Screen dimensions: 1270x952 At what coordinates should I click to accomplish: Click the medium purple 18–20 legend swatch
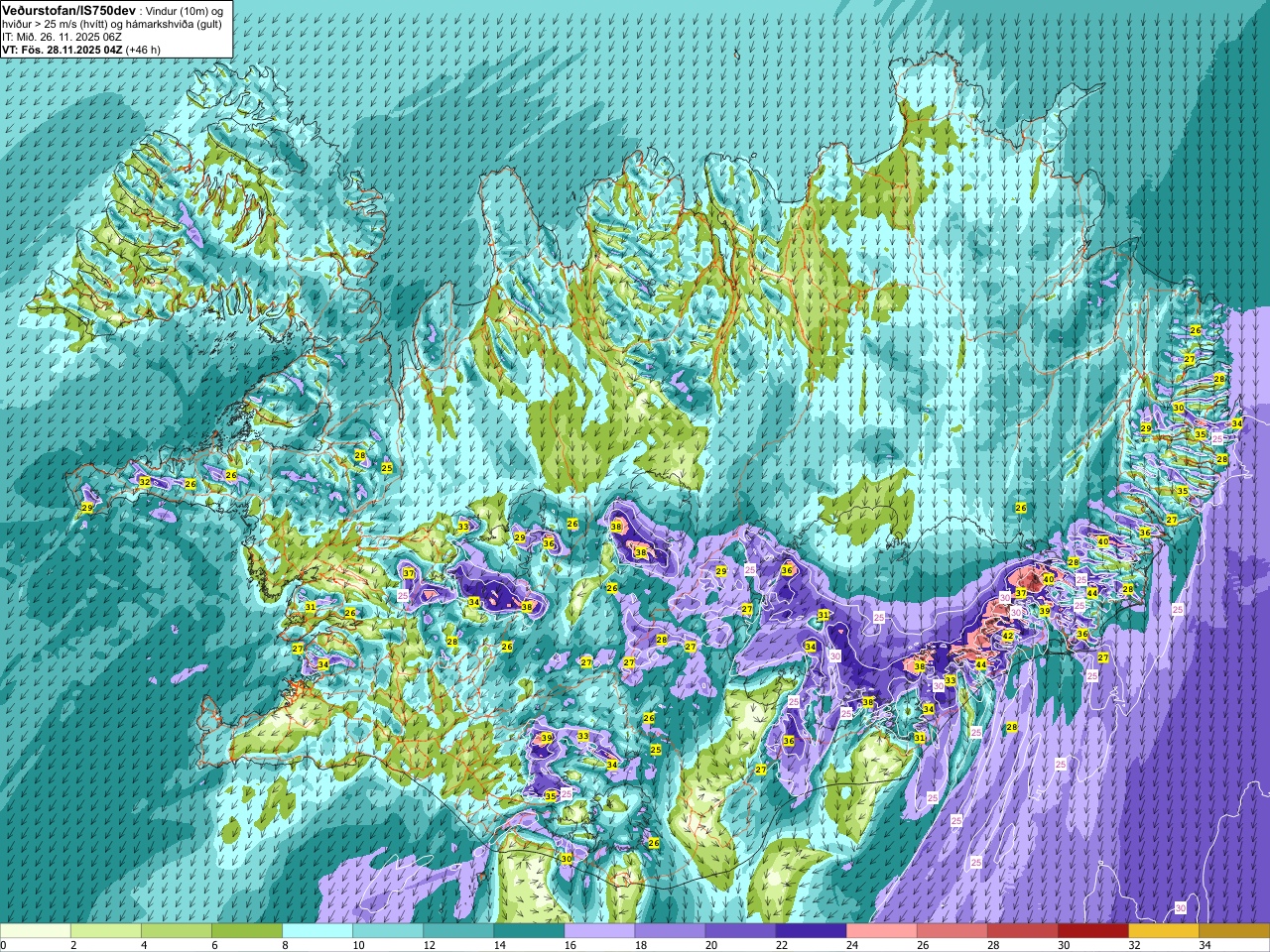click(670, 931)
